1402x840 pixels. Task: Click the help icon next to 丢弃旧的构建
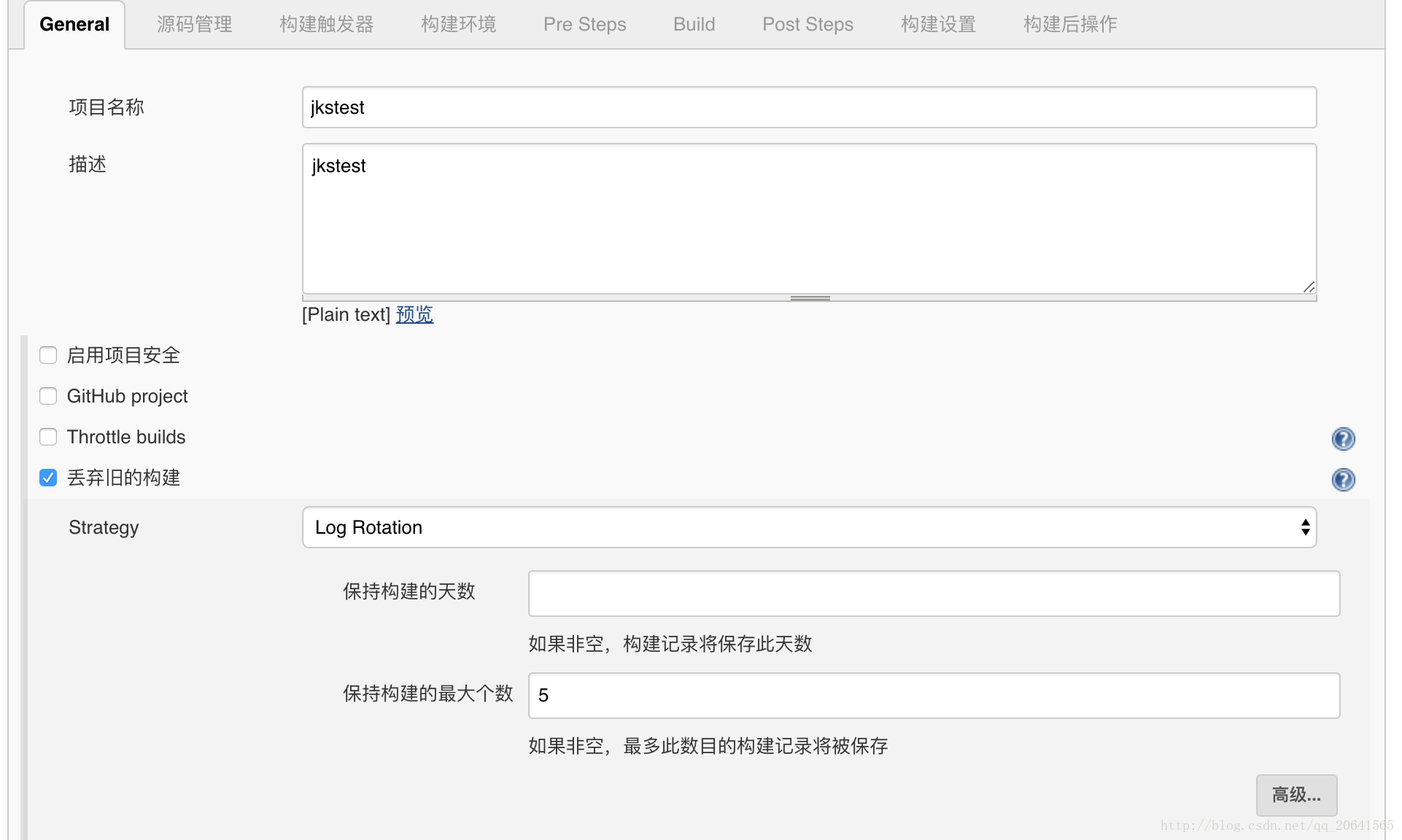click(1345, 478)
